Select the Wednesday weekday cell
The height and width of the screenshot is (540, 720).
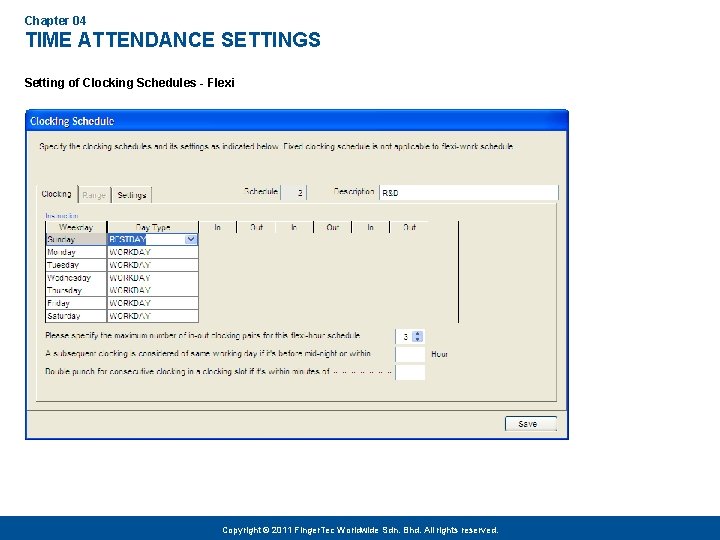pyautogui.click(x=76, y=278)
